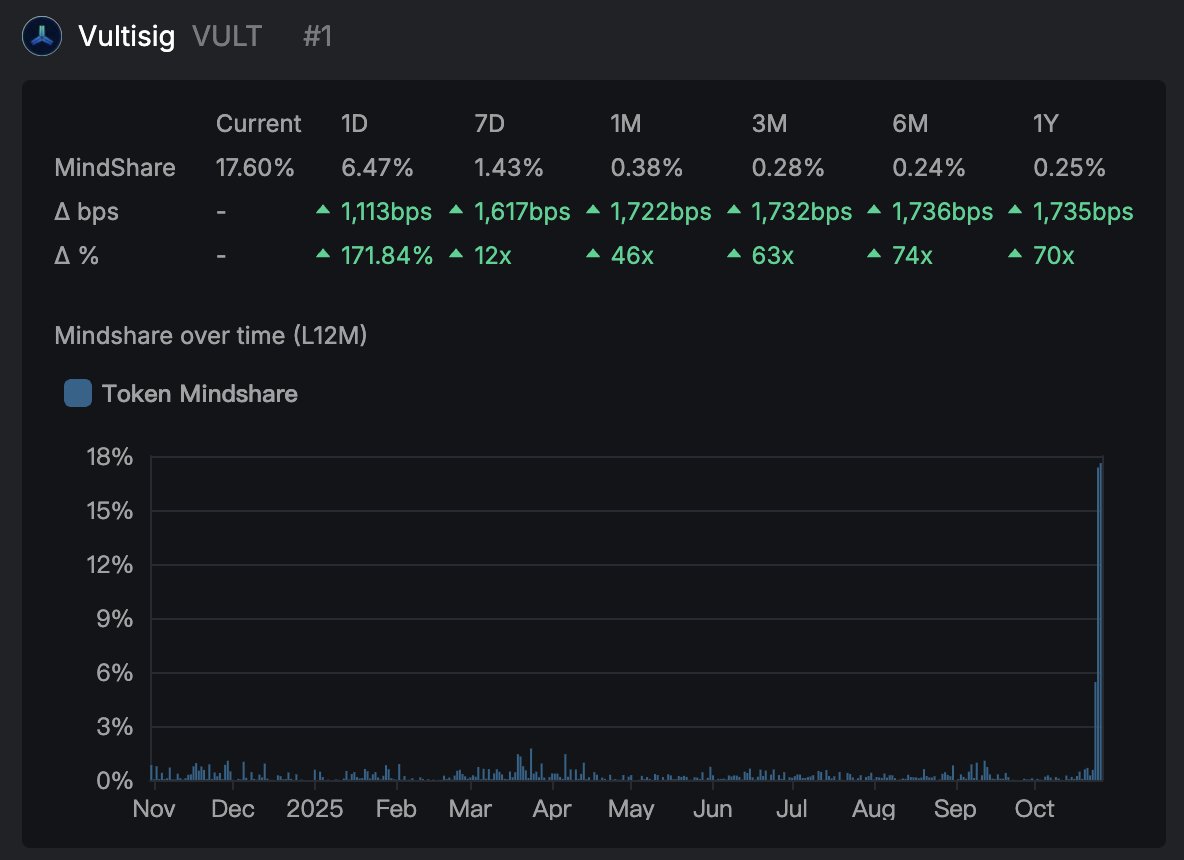Toggle the Token Mindshare legend label
The image size is (1184, 860).
pos(199,394)
